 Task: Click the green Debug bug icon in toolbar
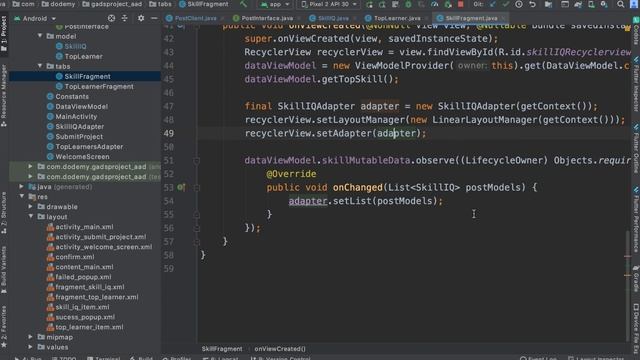click(408, 4)
